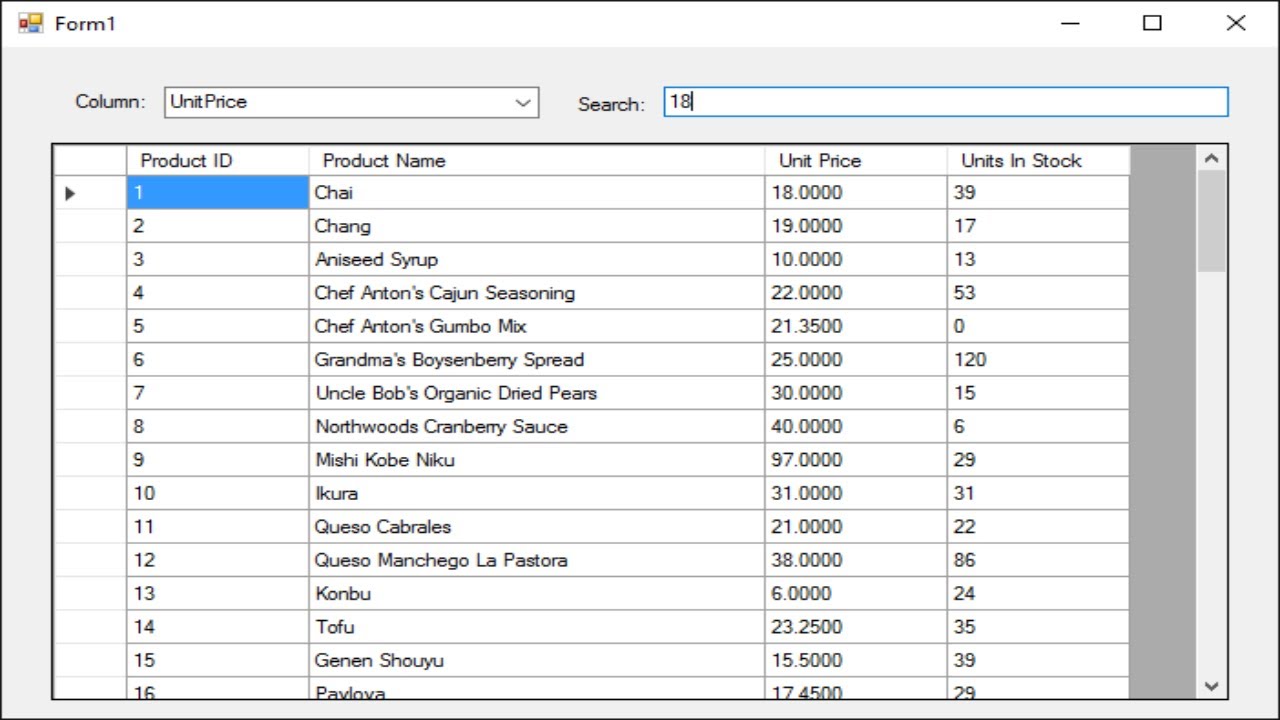1280x720 pixels.
Task: Select Northwoods Cranberry Sauce cell
Action: click(537, 426)
